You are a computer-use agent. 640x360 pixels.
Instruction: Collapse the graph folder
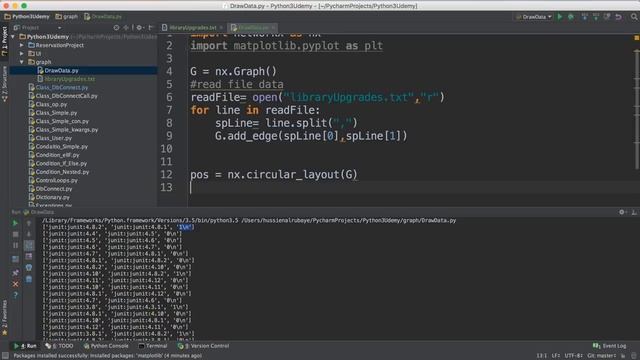[x=22, y=62]
